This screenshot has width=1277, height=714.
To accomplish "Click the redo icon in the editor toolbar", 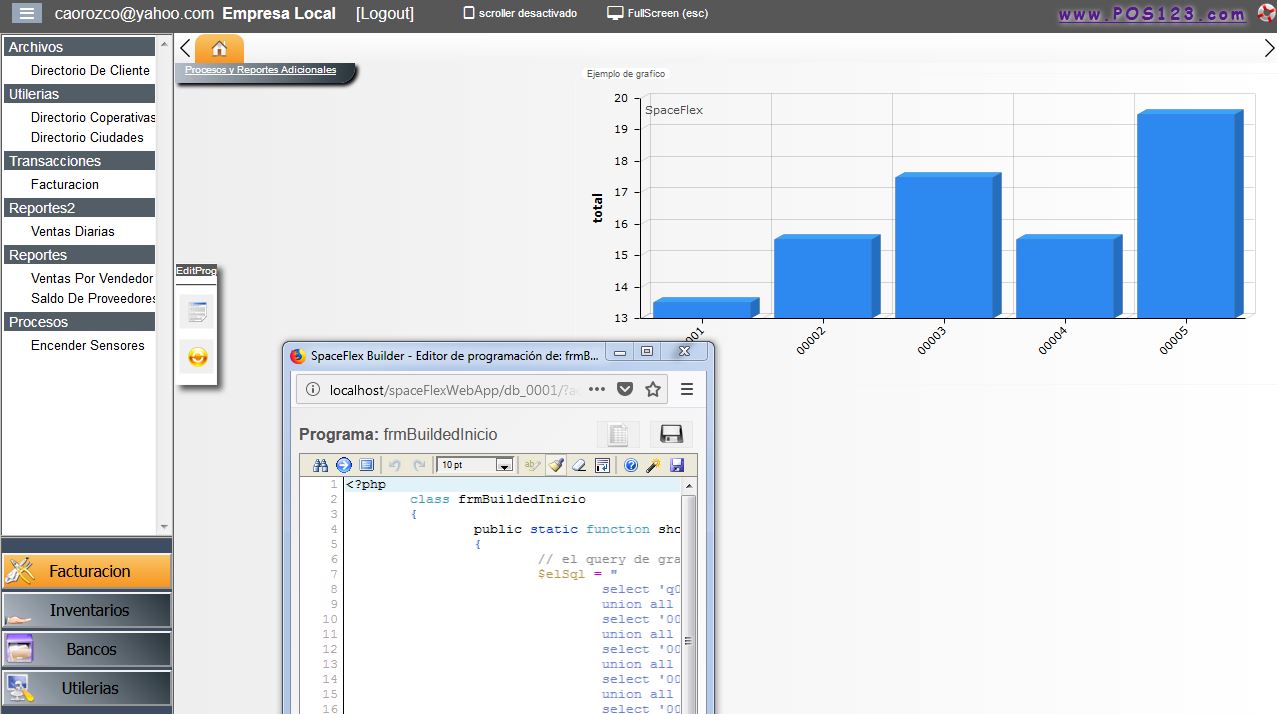I will click(x=419, y=465).
